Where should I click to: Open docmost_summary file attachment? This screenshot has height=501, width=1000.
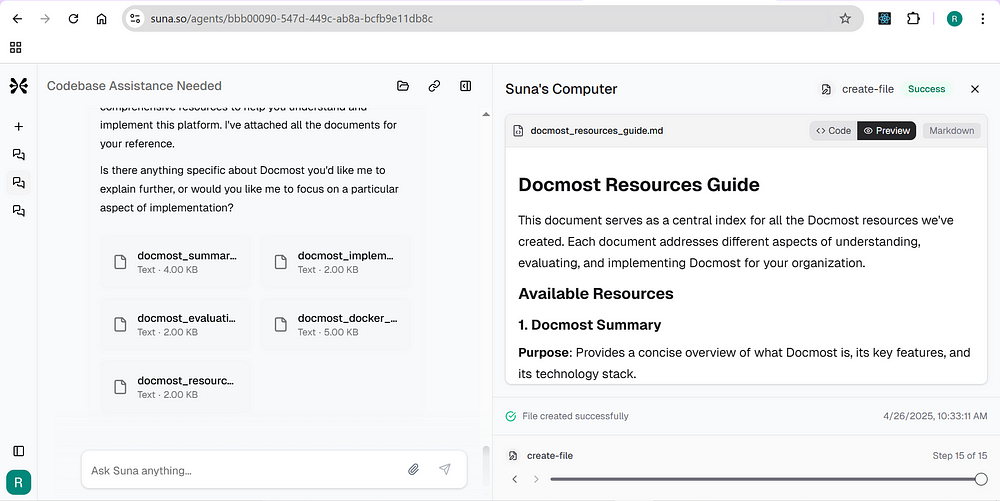175,262
